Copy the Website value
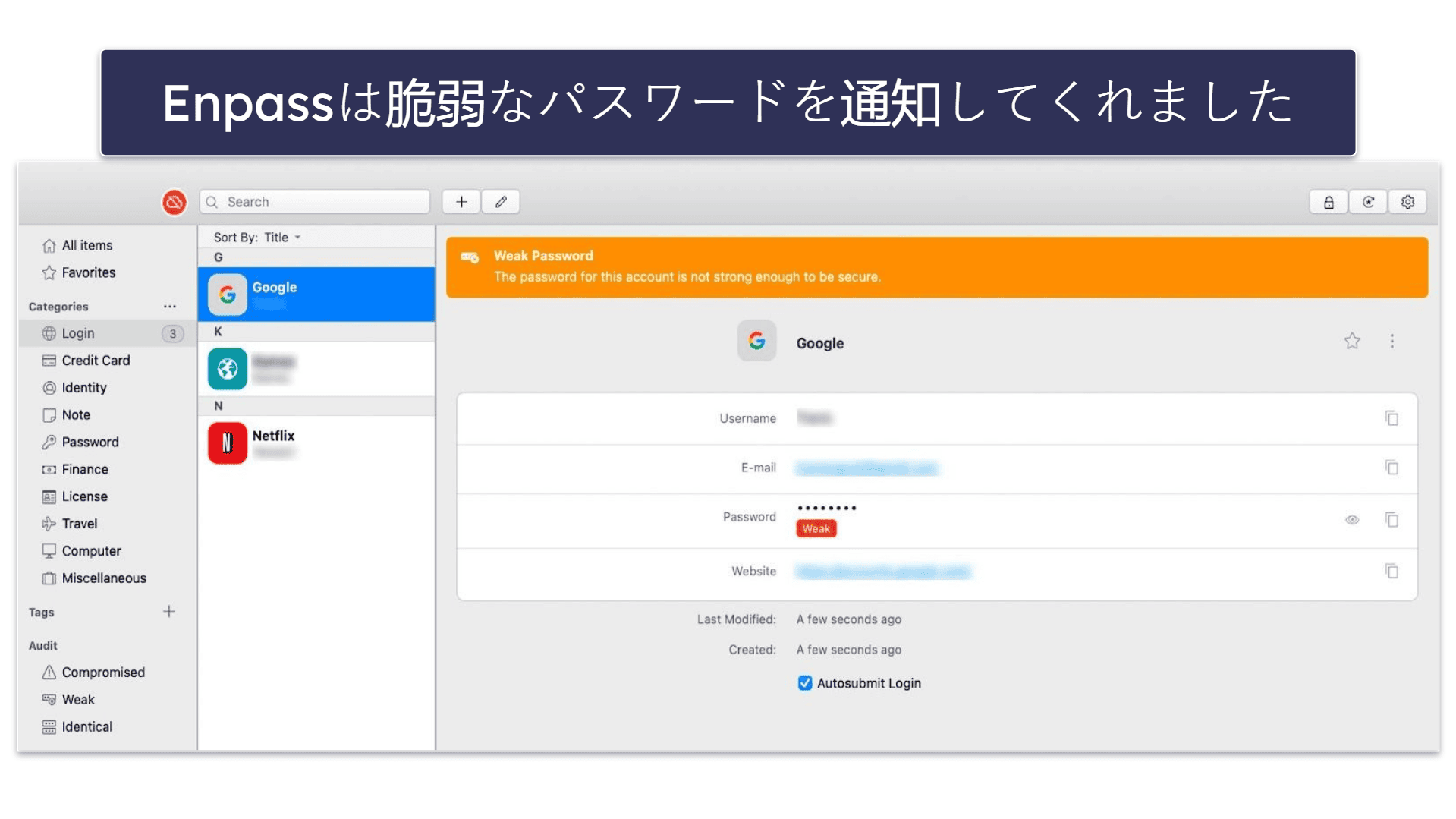 pos(1392,571)
